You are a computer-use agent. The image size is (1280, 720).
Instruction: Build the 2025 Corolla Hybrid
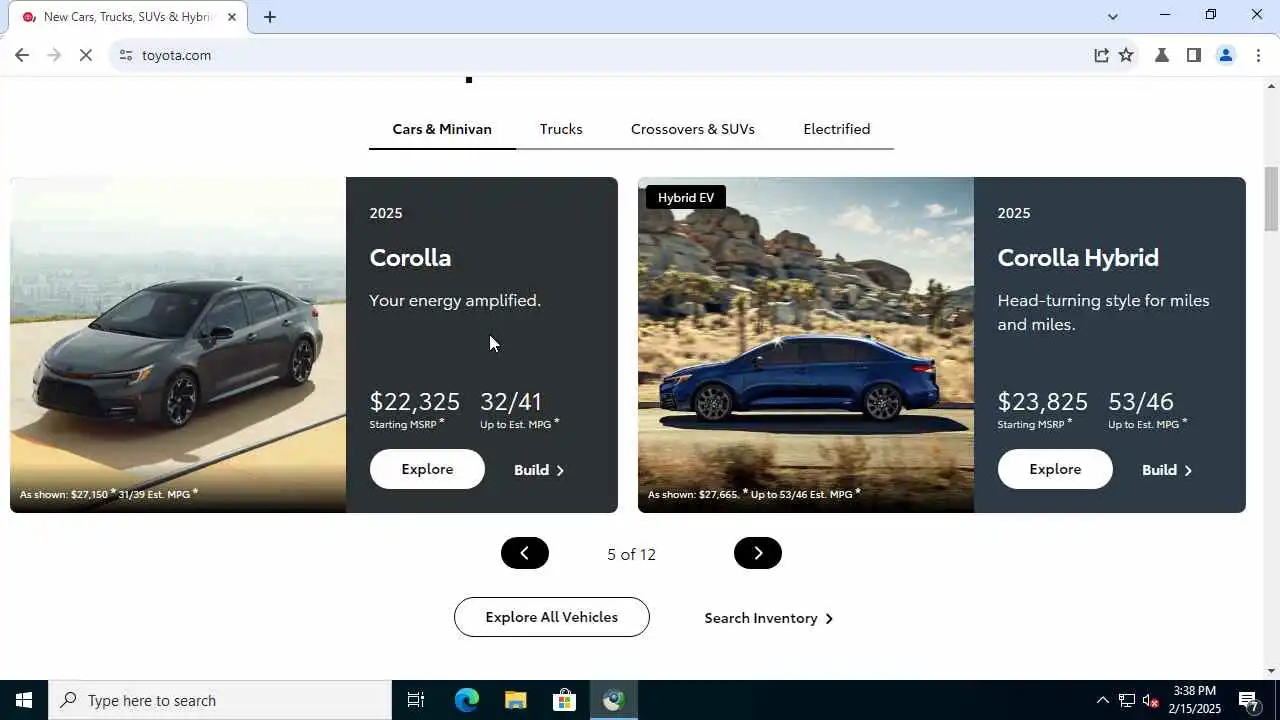[1167, 470]
